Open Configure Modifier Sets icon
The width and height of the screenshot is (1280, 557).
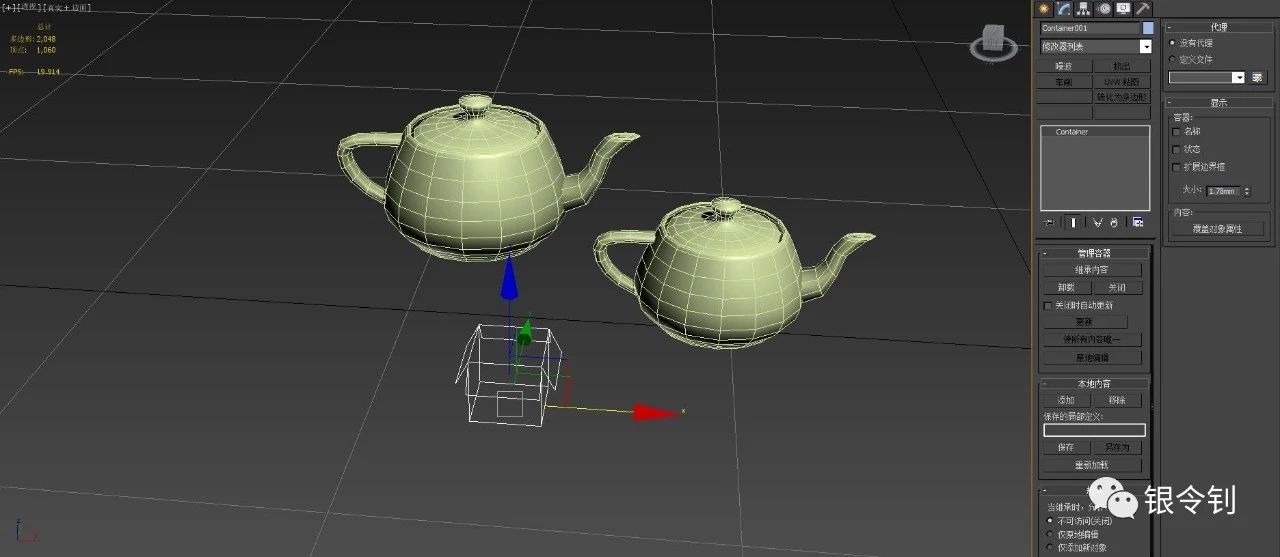click(x=1138, y=222)
